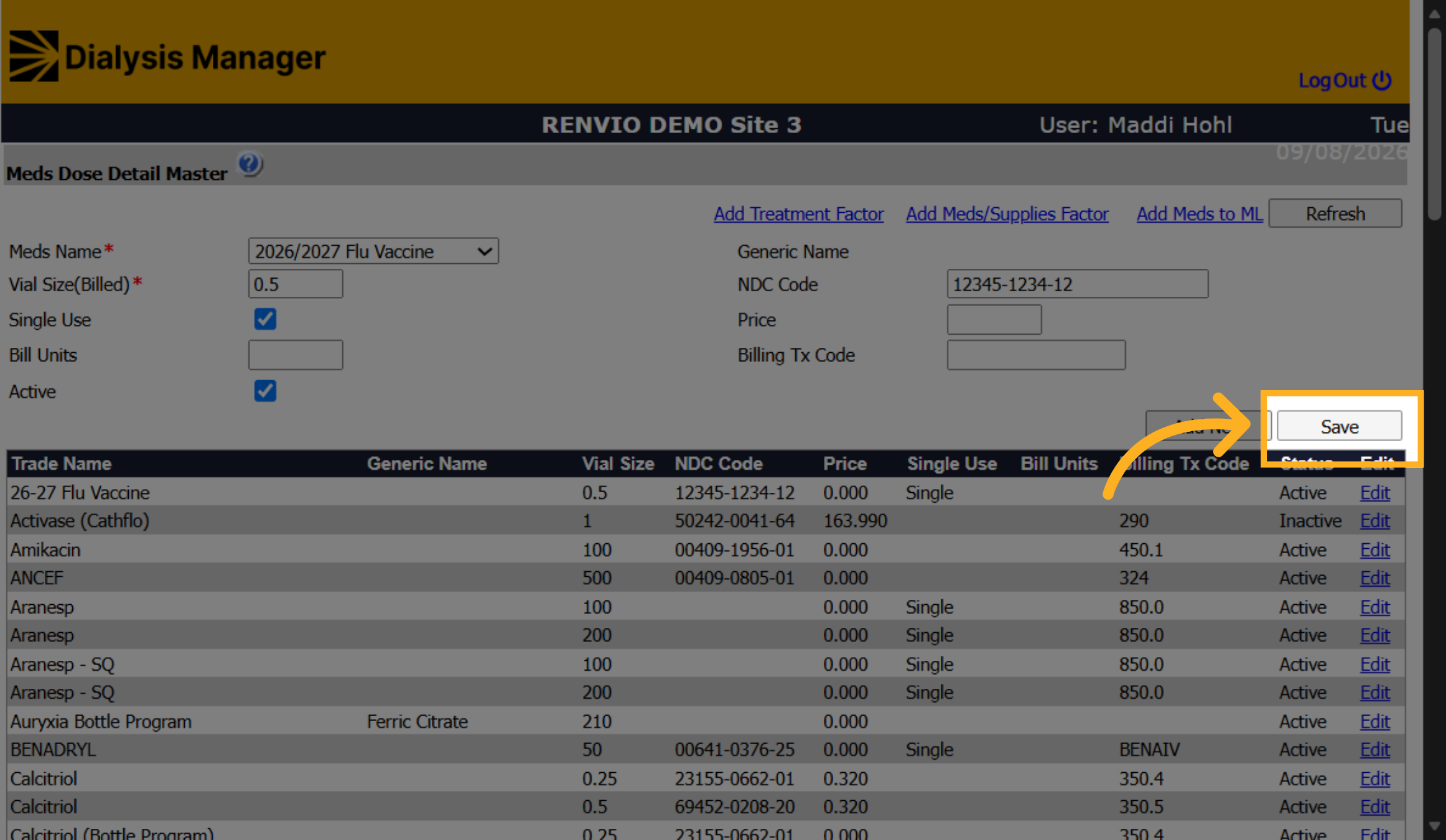Edit the Activase (Cathflo) row
1446x840 pixels.
pyautogui.click(x=1374, y=520)
